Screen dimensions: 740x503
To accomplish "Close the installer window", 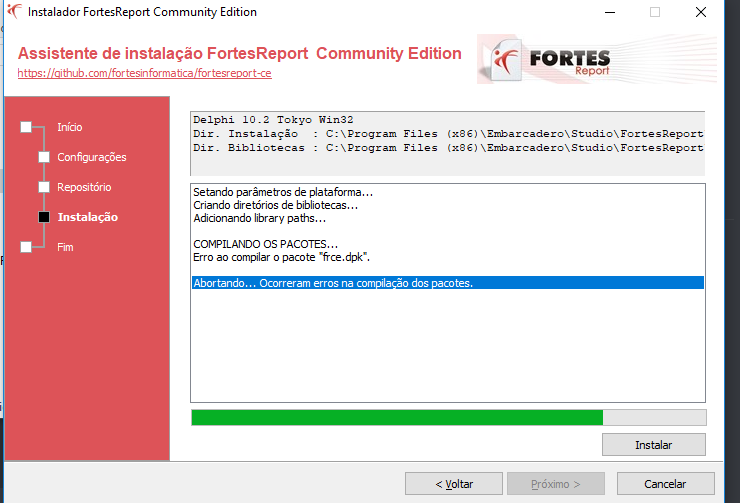I will click(x=701, y=12).
